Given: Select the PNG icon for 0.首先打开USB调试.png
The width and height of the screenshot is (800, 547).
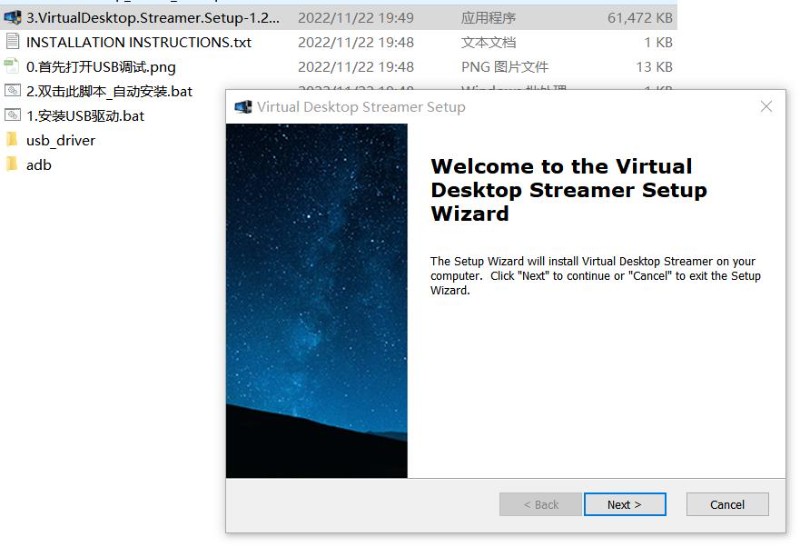Looking at the screenshot, I should click(x=12, y=66).
